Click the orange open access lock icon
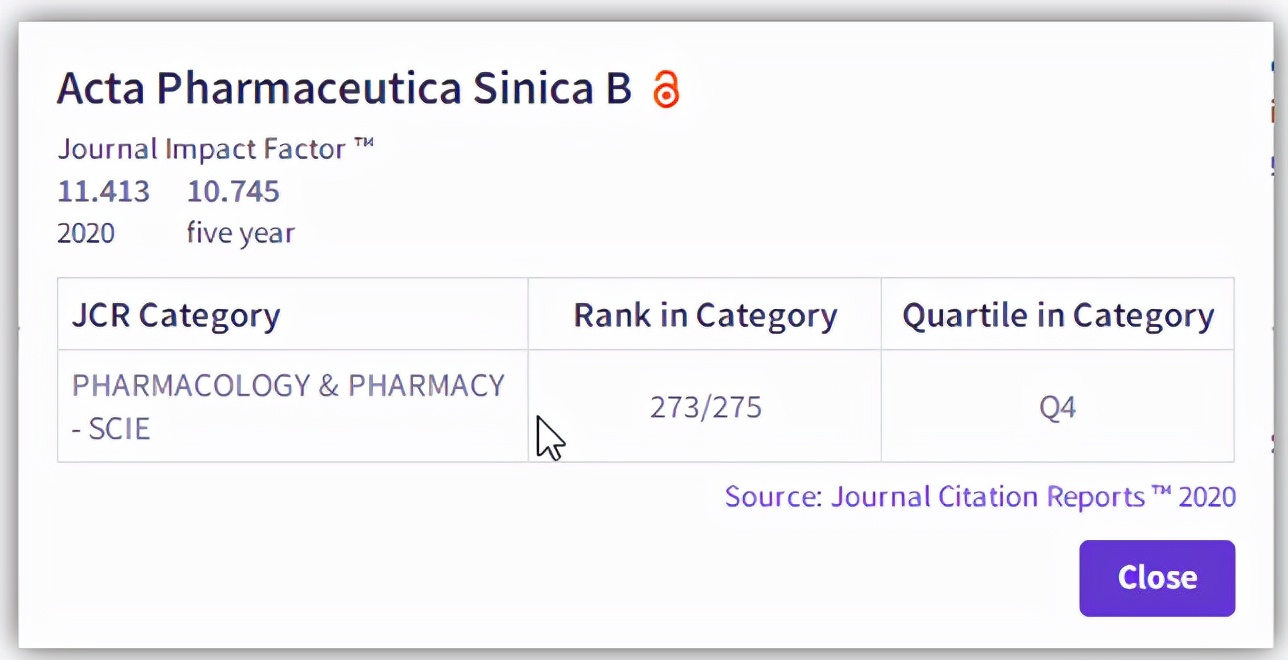This screenshot has width=1288, height=660. (666, 90)
